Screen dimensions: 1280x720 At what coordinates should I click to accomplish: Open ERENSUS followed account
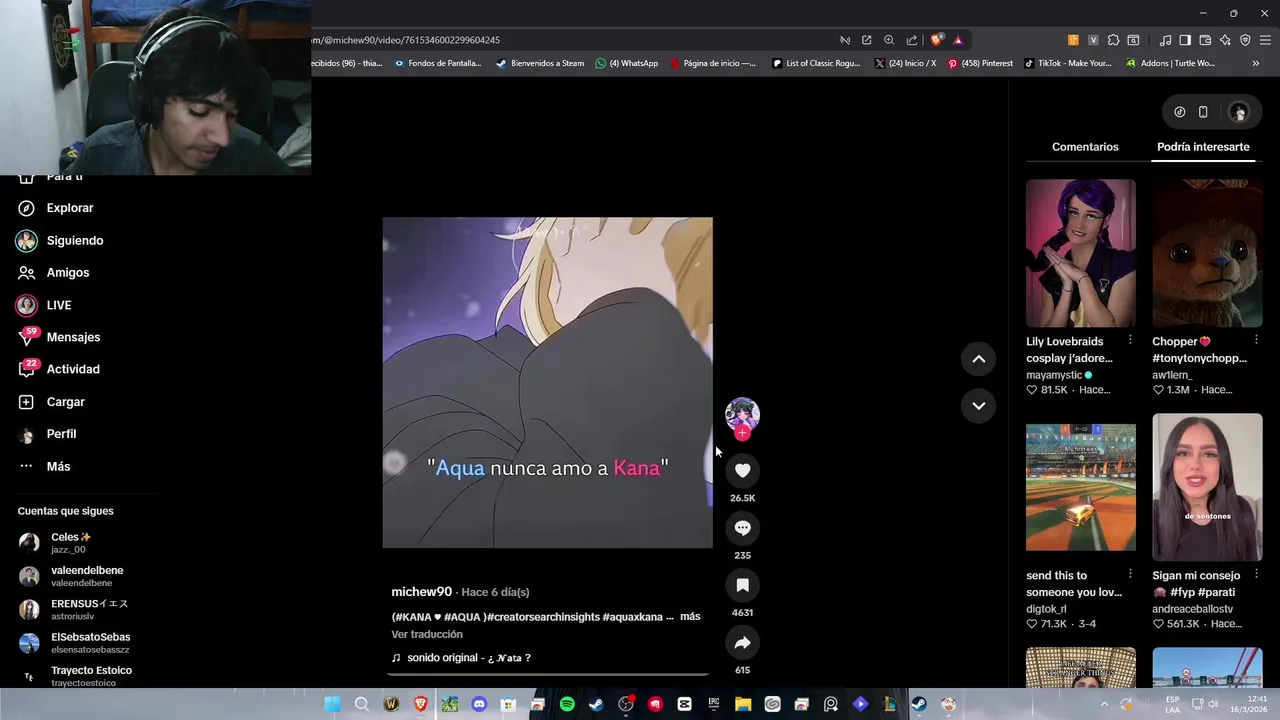[x=73, y=609]
